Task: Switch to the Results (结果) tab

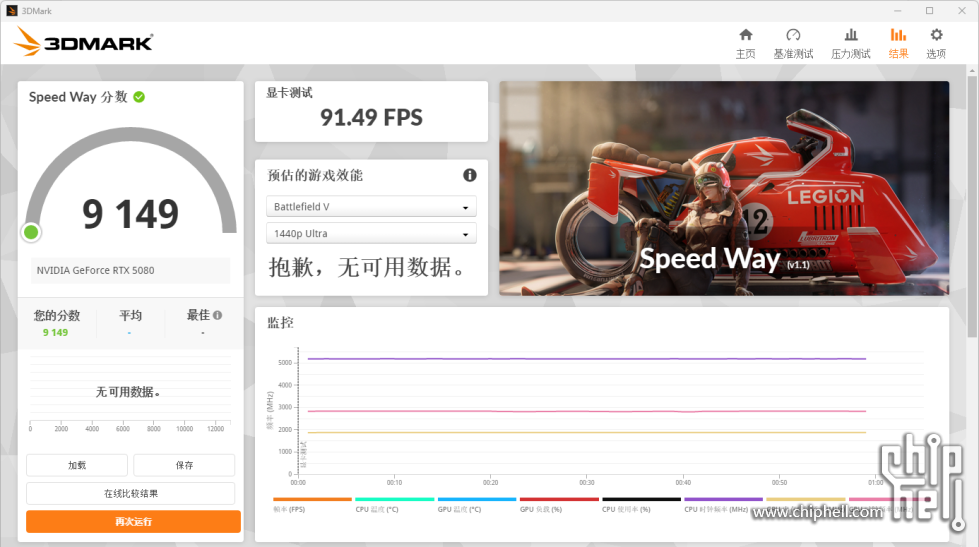Action: click(x=898, y=42)
